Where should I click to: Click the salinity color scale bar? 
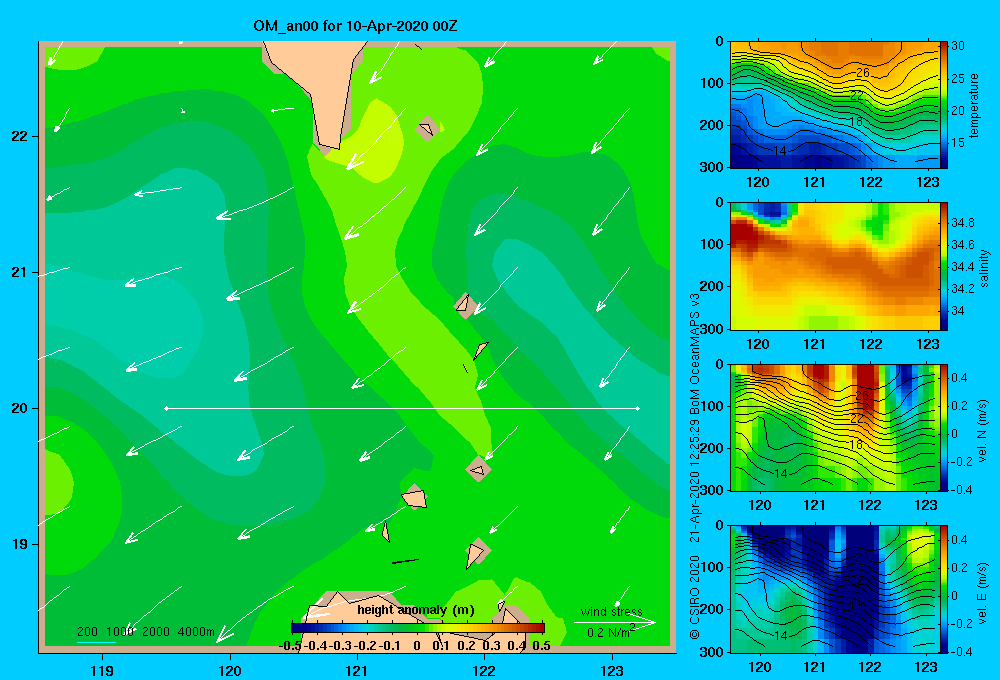(944, 267)
